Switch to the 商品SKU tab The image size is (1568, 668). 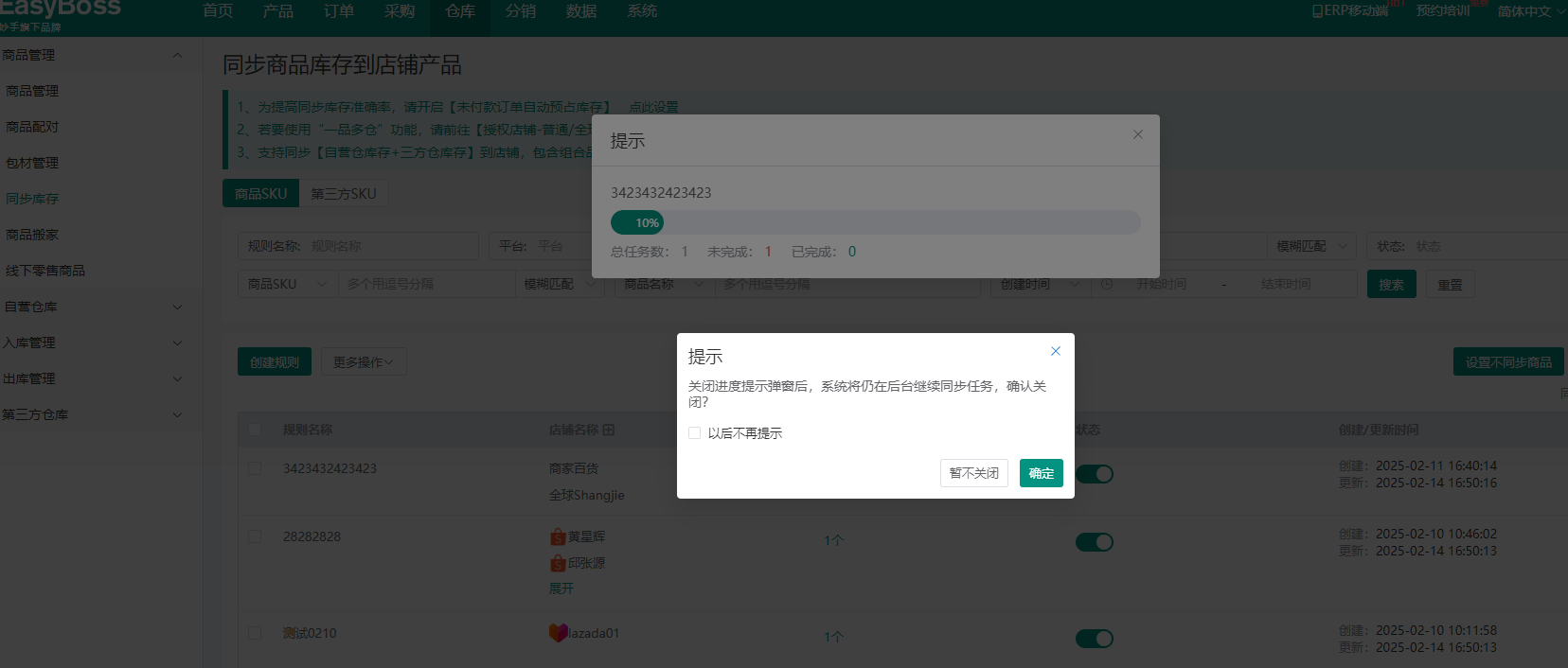pos(260,193)
